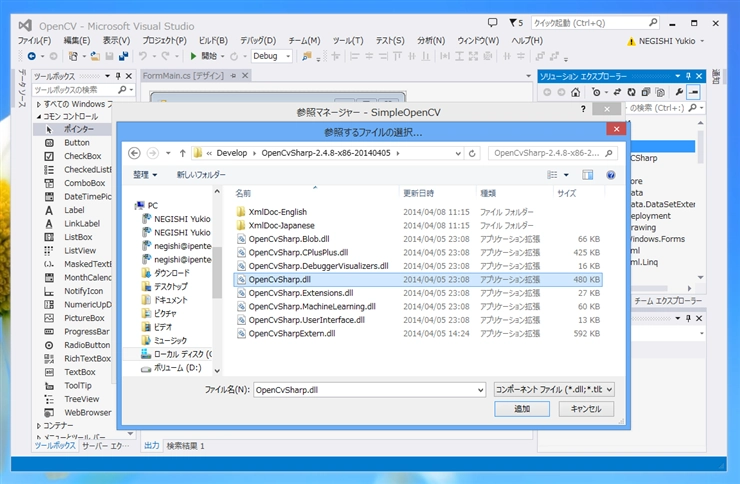Click the クイック起動 search field
Viewport: 740px width, 484px height.
(x=595, y=23)
